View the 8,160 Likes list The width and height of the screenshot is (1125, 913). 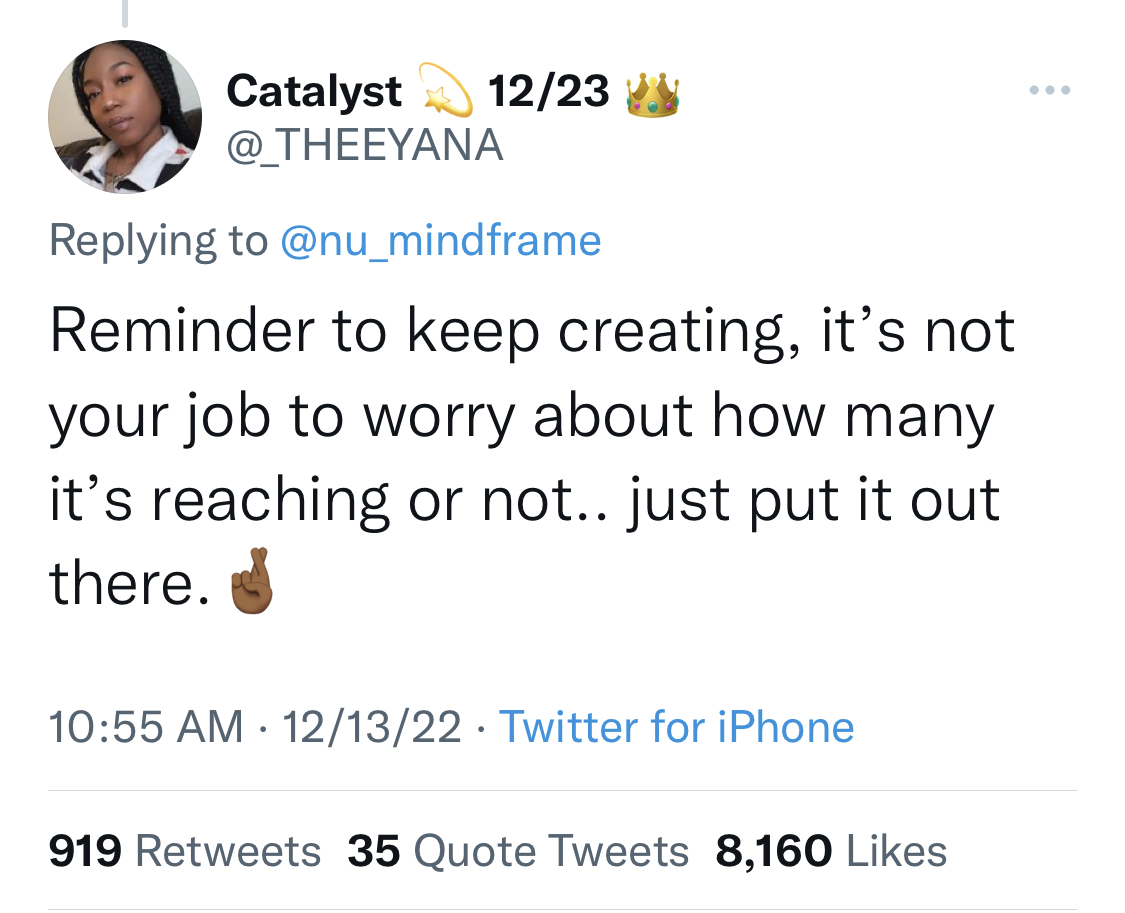pyautogui.click(x=831, y=851)
